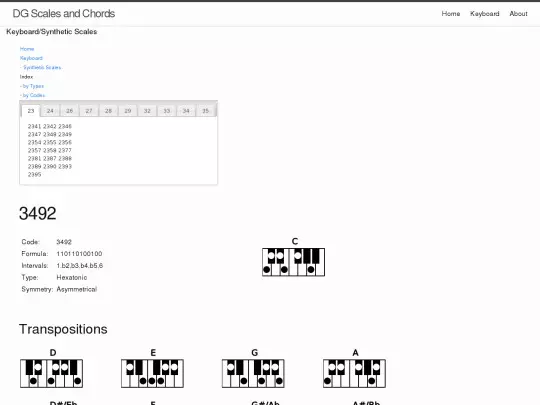This screenshot has width=540, height=405.
Task: Open the A transposition keyboard diagram
Action: point(354,373)
